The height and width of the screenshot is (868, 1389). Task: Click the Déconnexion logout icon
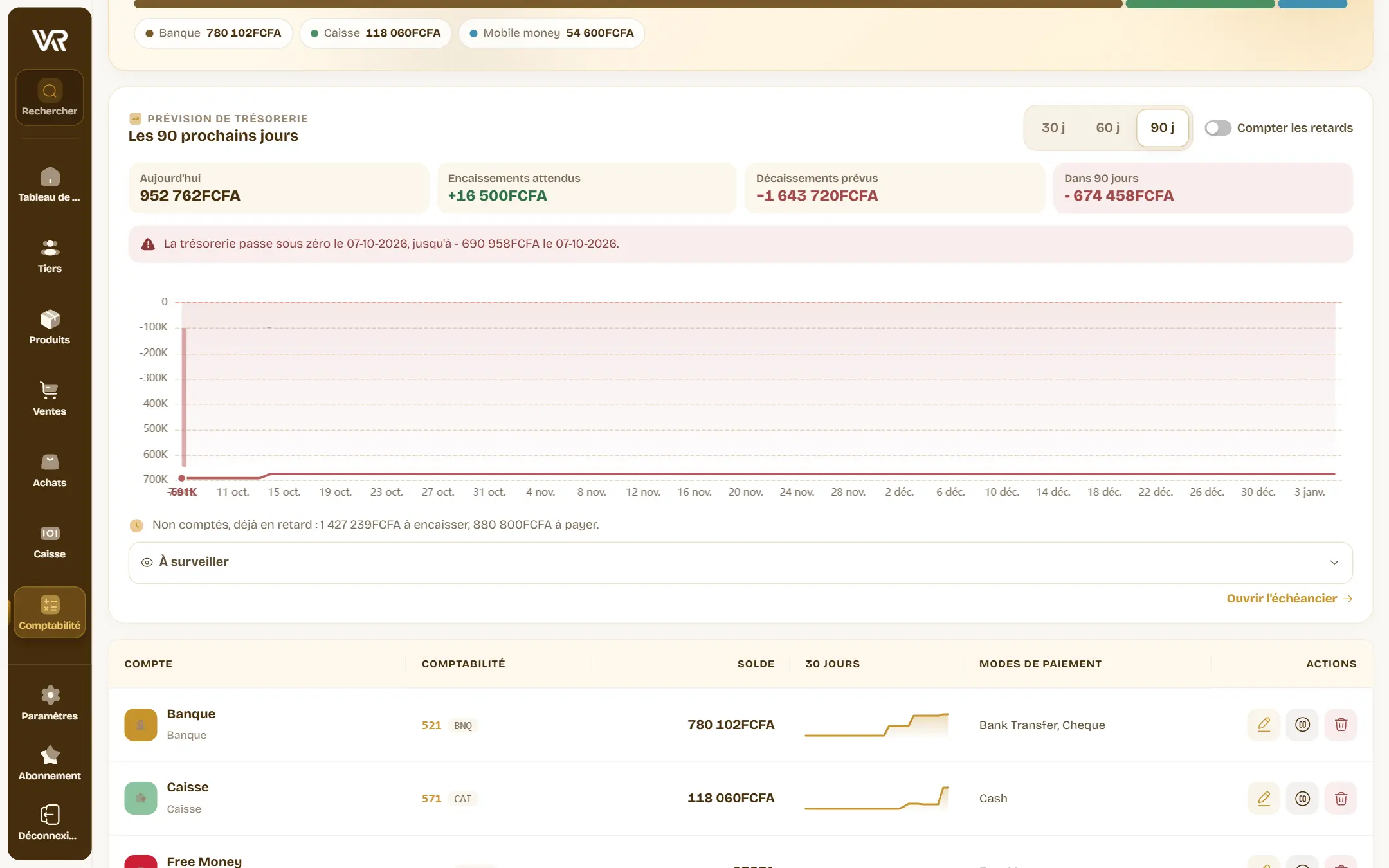coord(50,815)
